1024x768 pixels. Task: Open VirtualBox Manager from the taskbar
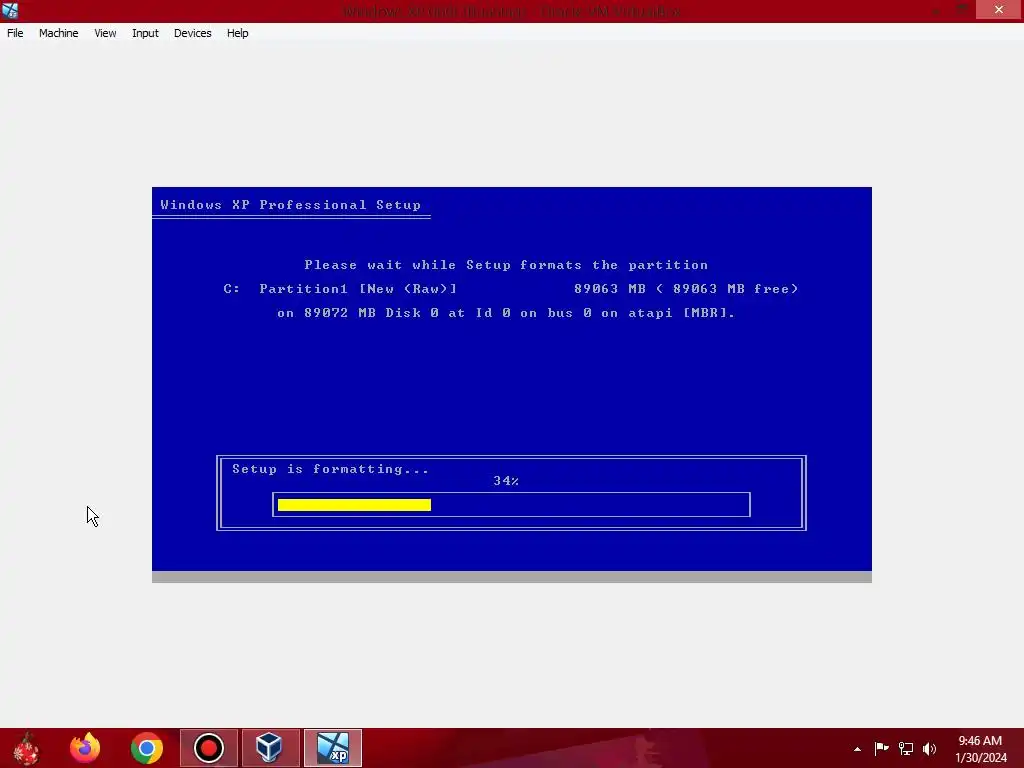(270, 748)
